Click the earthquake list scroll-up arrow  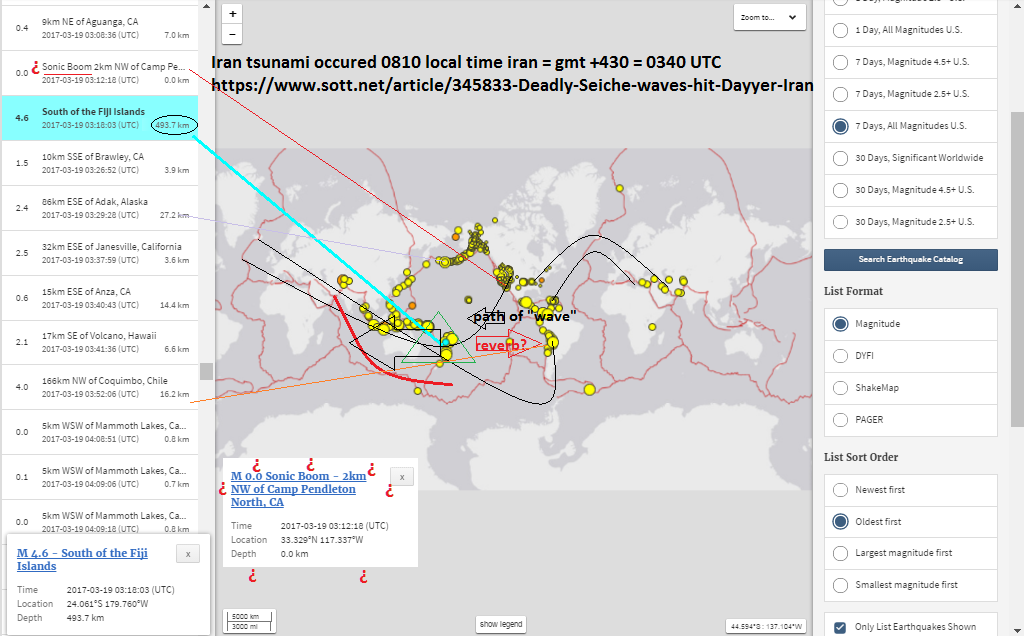coord(206,6)
